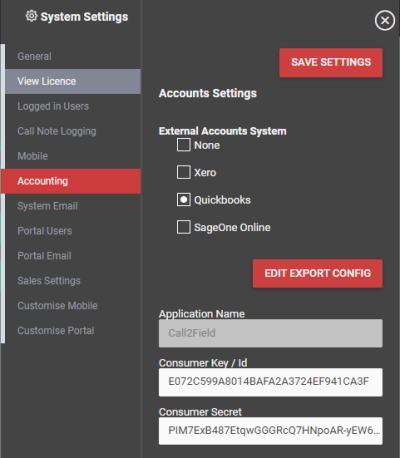Close the System Settings dialog
Screen dimensions: 400x458
385,21
